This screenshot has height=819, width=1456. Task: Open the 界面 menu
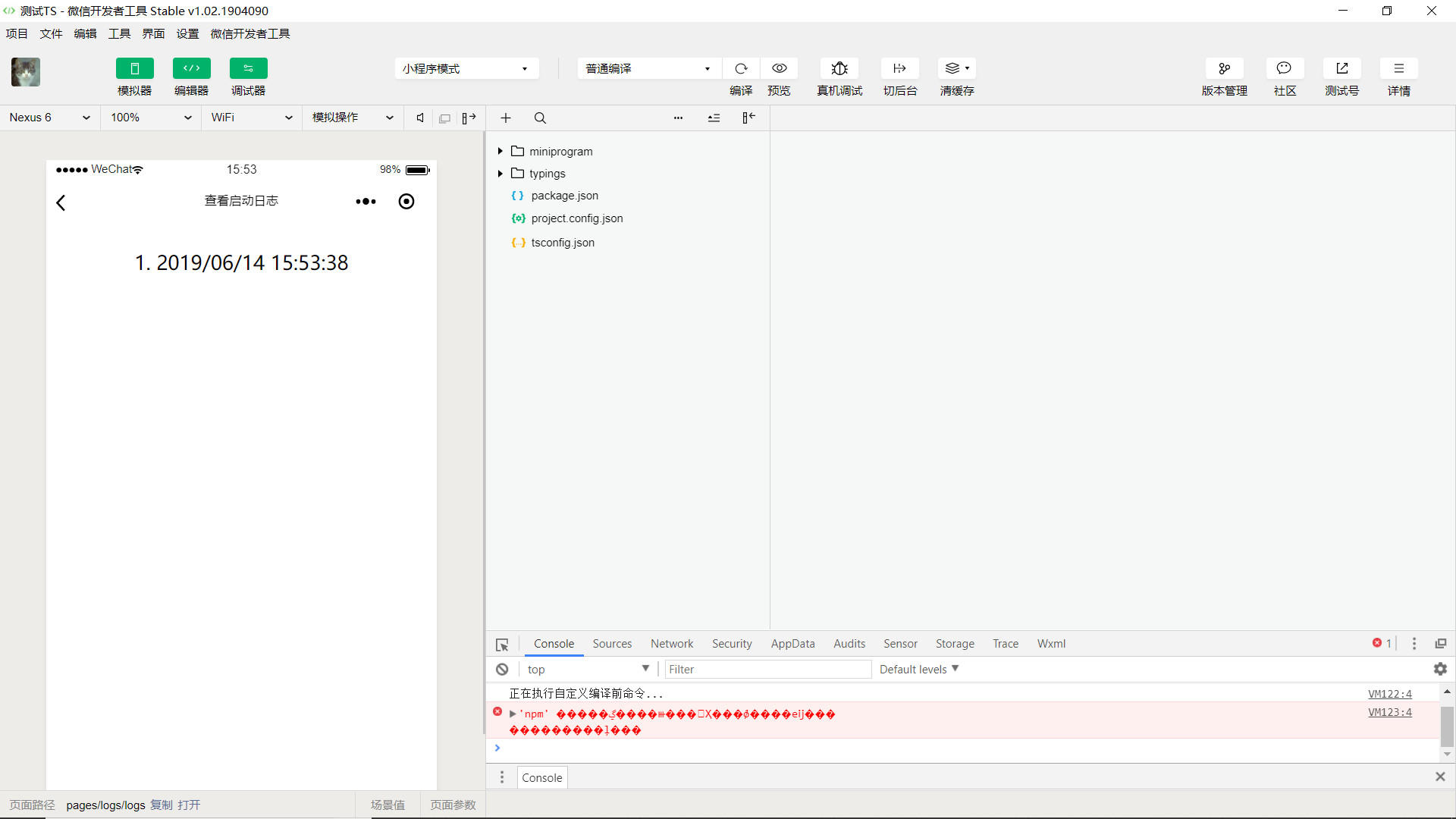pyautogui.click(x=153, y=33)
